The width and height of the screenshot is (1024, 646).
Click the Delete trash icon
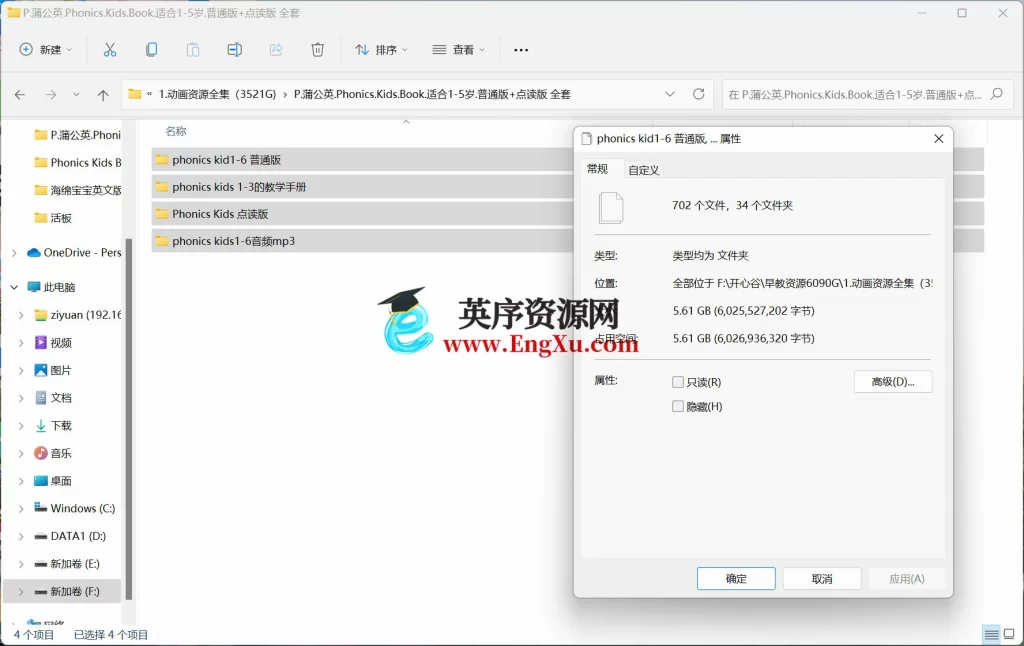click(x=317, y=50)
